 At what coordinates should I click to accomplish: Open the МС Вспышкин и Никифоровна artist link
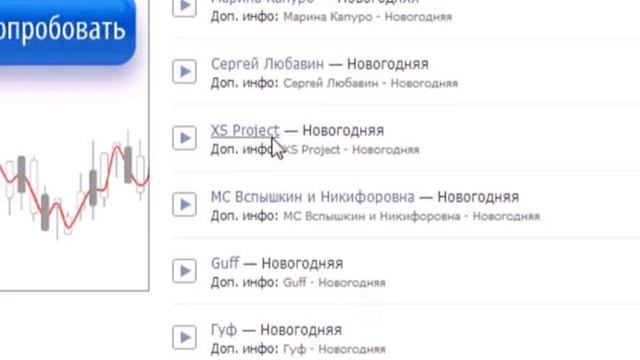(x=313, y=197)
